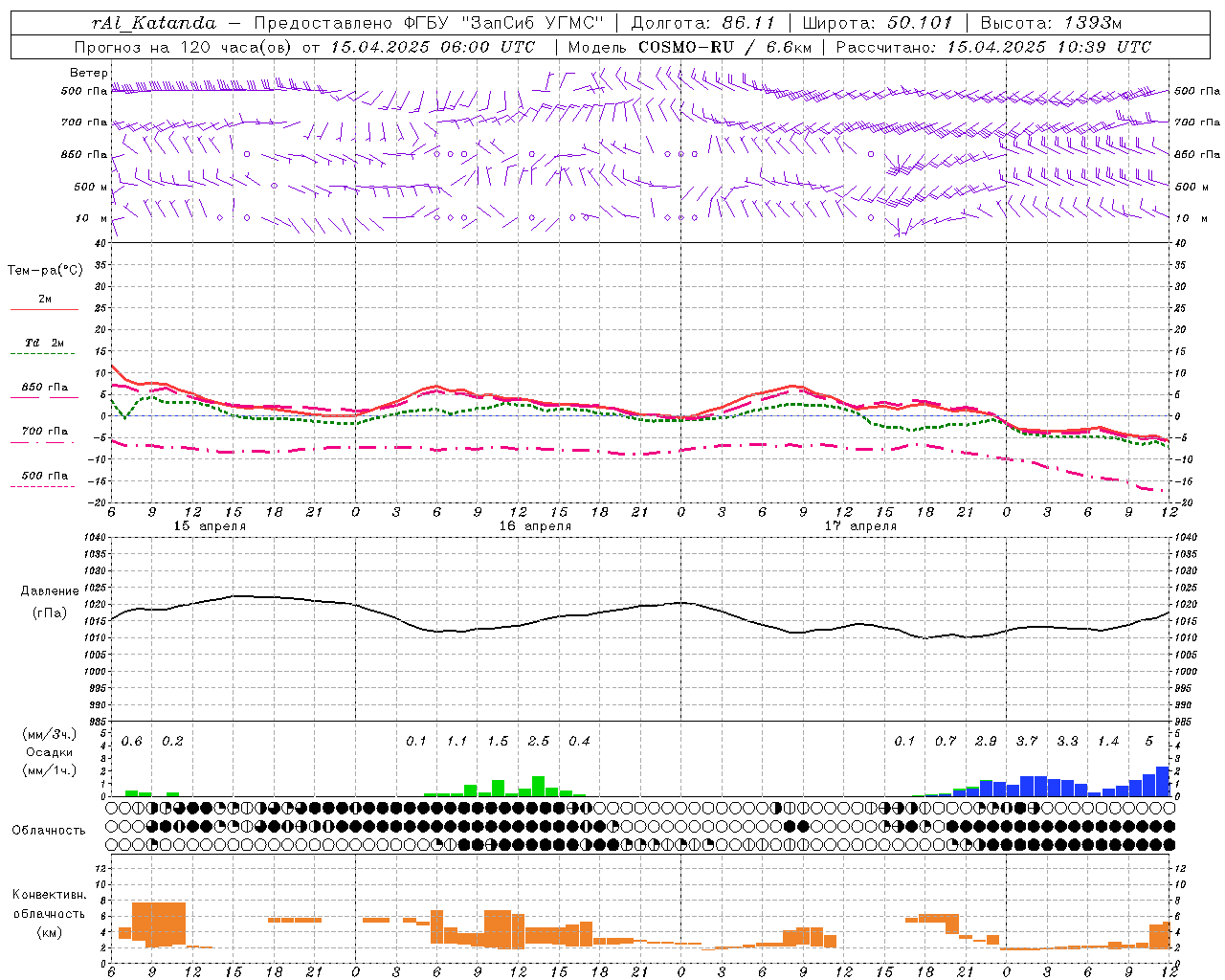Image resolution: width=1225 pixels, height=980 pixels.
Task: Click the (мм/1ч.) units label
Action: click(50, 770)
